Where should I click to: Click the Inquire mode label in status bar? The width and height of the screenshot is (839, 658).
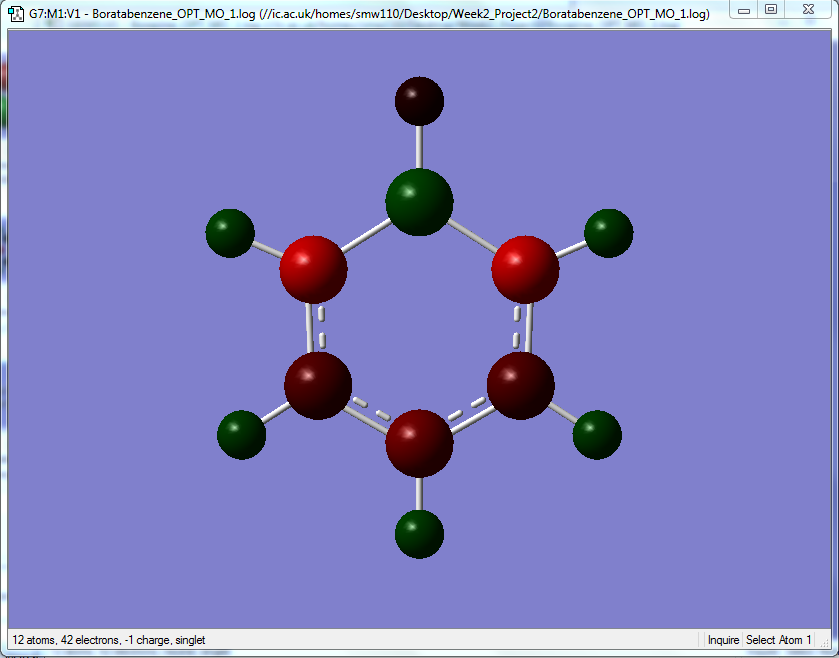pos(723,640)
